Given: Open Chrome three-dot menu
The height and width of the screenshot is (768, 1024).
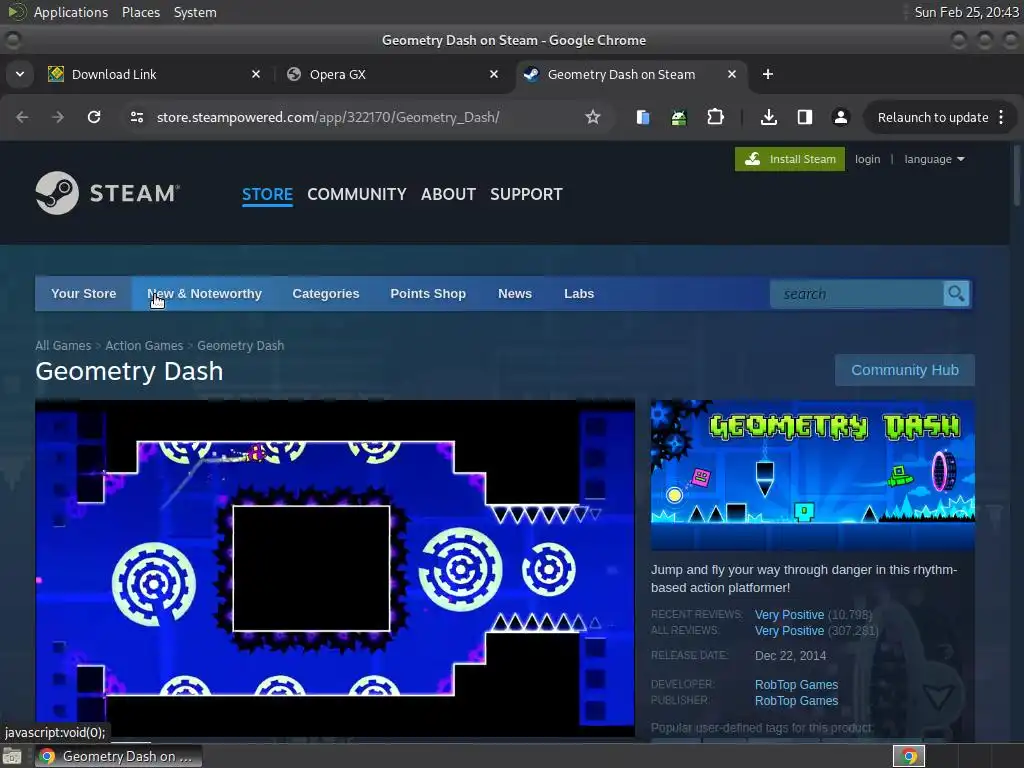Looking at the screenshot, I should click(1001, 117).
